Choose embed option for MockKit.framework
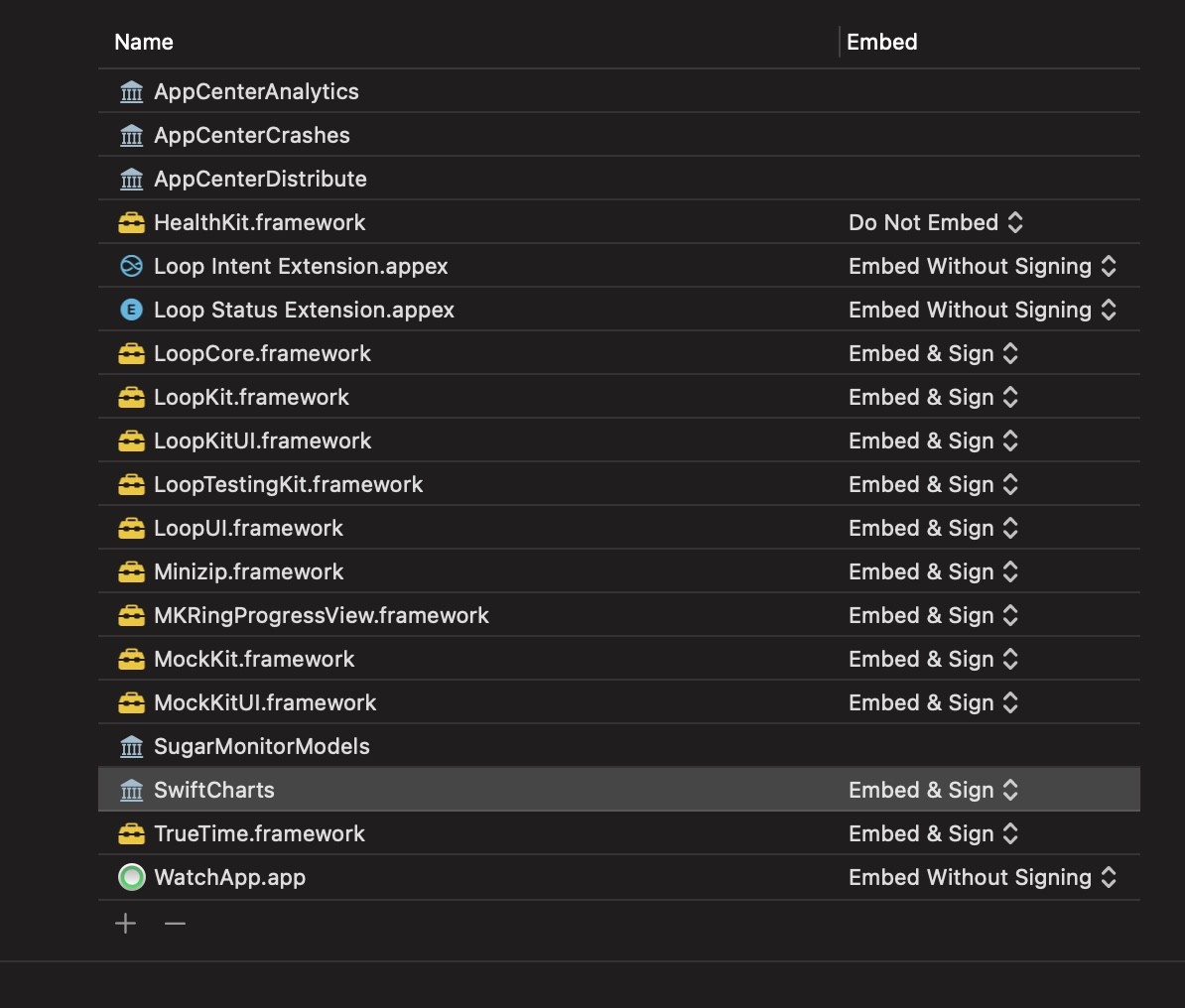Screen dimensions: 1185x1008 [x=933, y=660]
